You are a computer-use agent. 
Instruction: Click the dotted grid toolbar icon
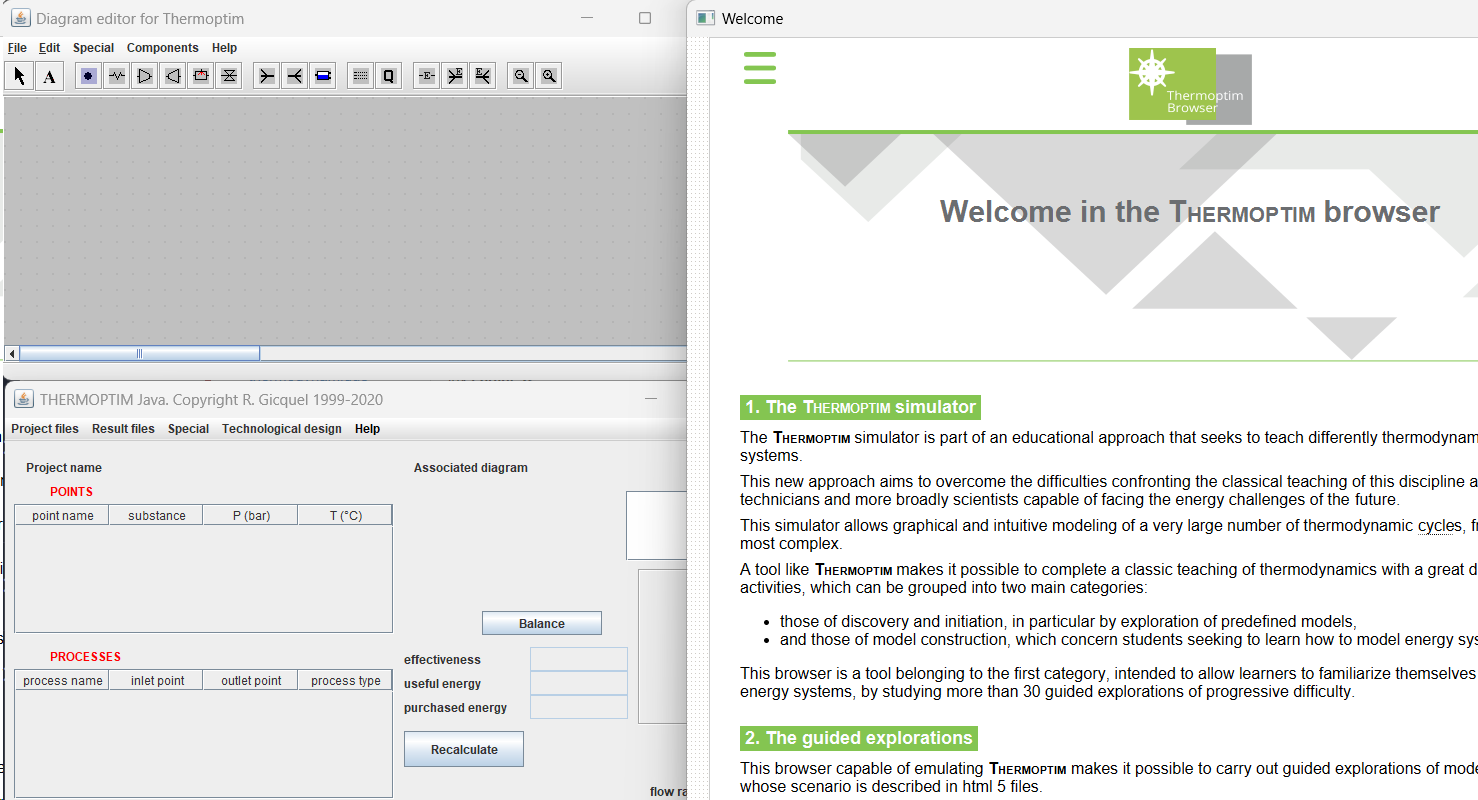361,76
